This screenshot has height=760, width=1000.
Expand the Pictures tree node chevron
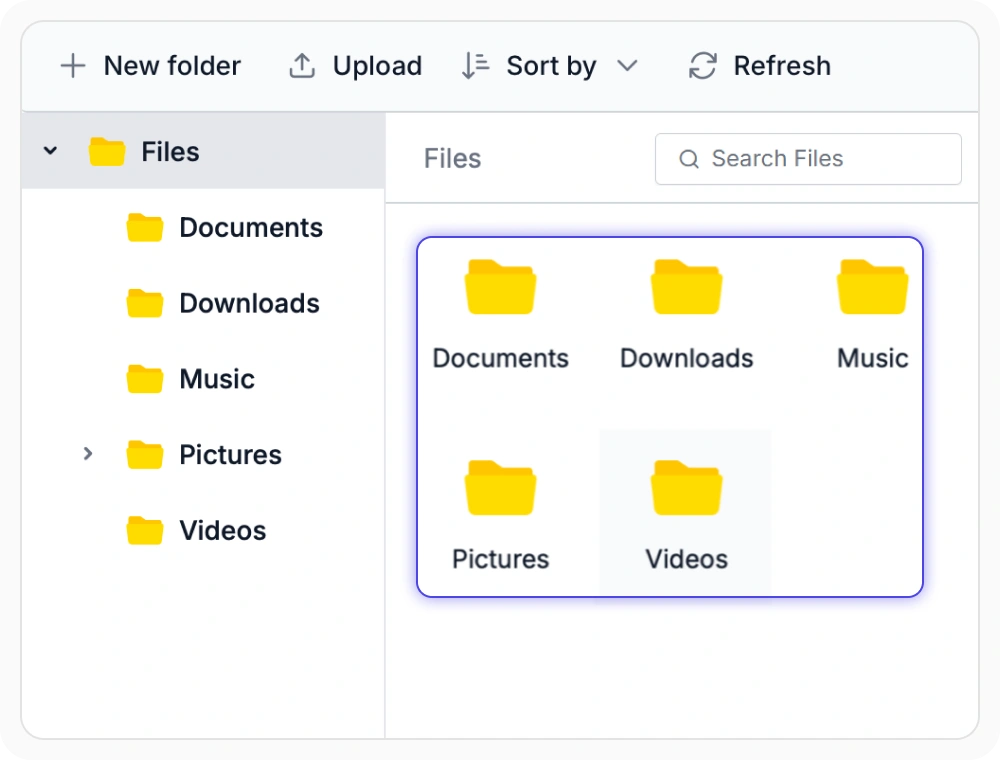[x=88, y=454]
